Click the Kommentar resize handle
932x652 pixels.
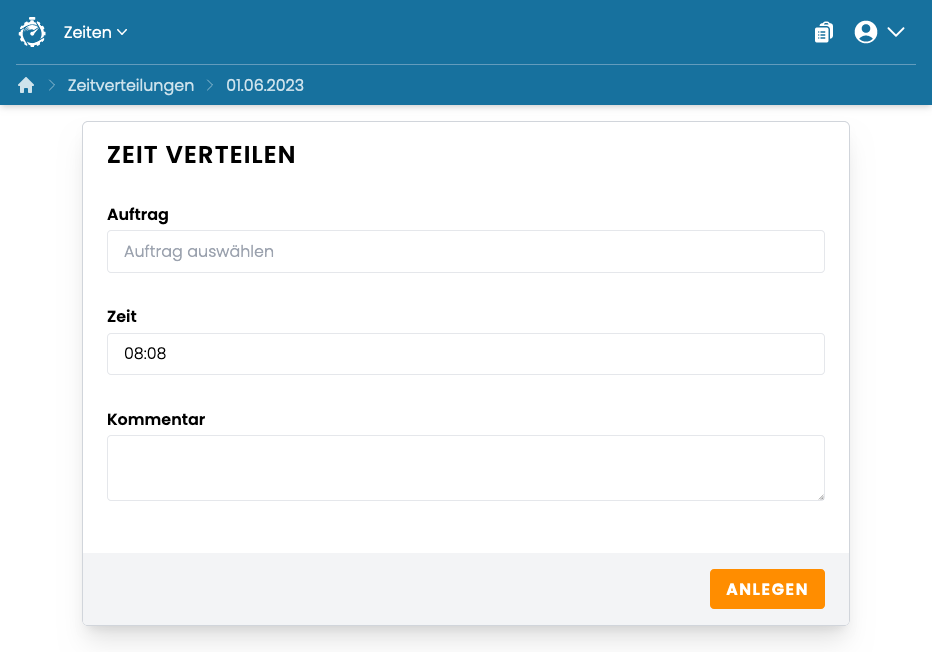click(821, 497)
